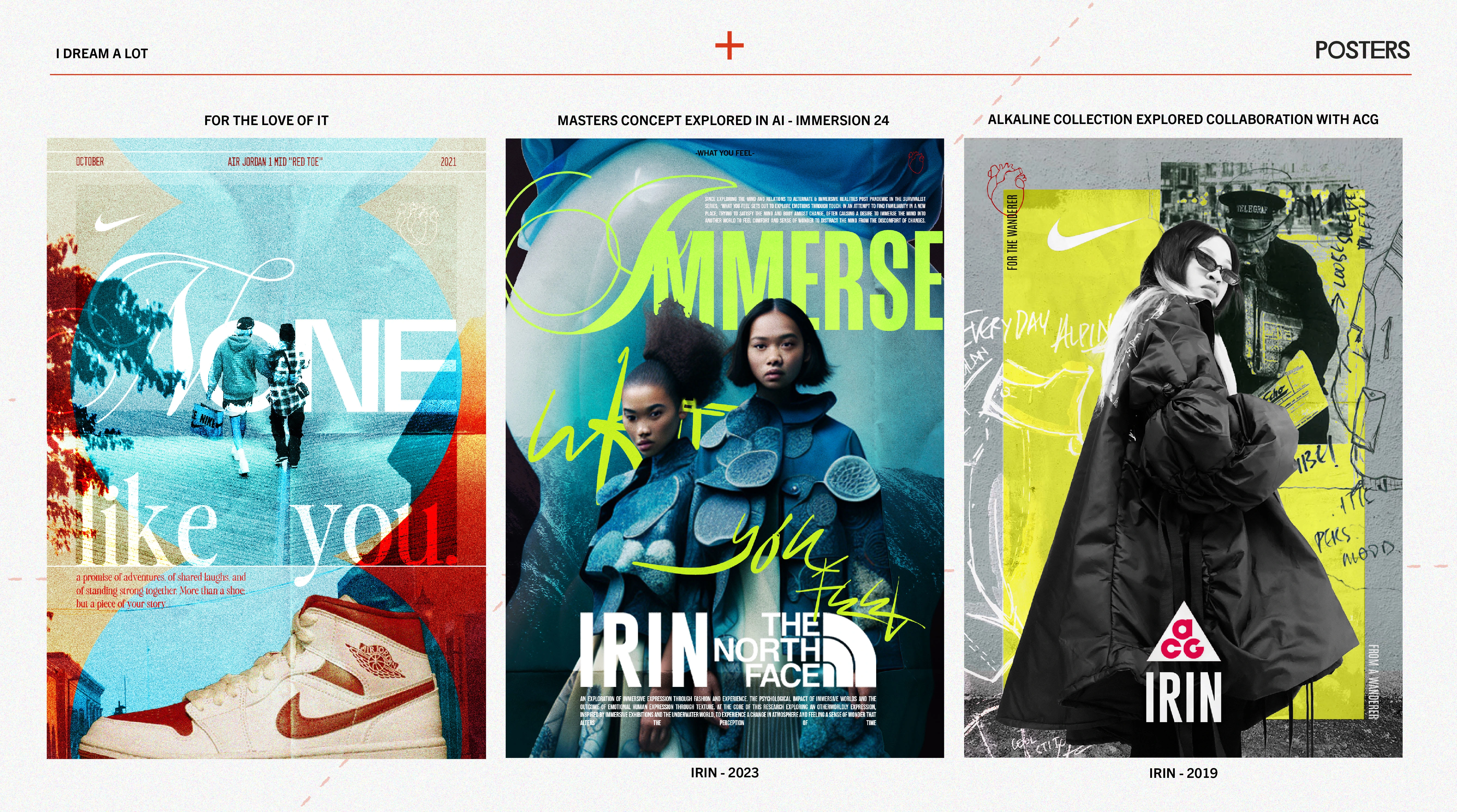The width and height of the screenshot is (1457, 812).
Task: Click the faint heart outline on Jordan poster
Action: (x=417, y=225)
